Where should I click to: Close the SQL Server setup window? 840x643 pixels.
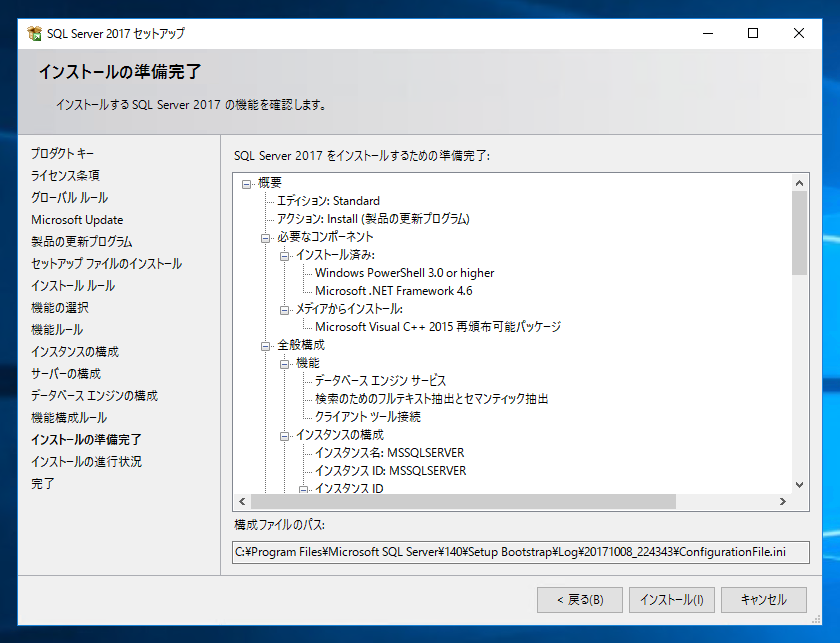click(x=798, y=33)
